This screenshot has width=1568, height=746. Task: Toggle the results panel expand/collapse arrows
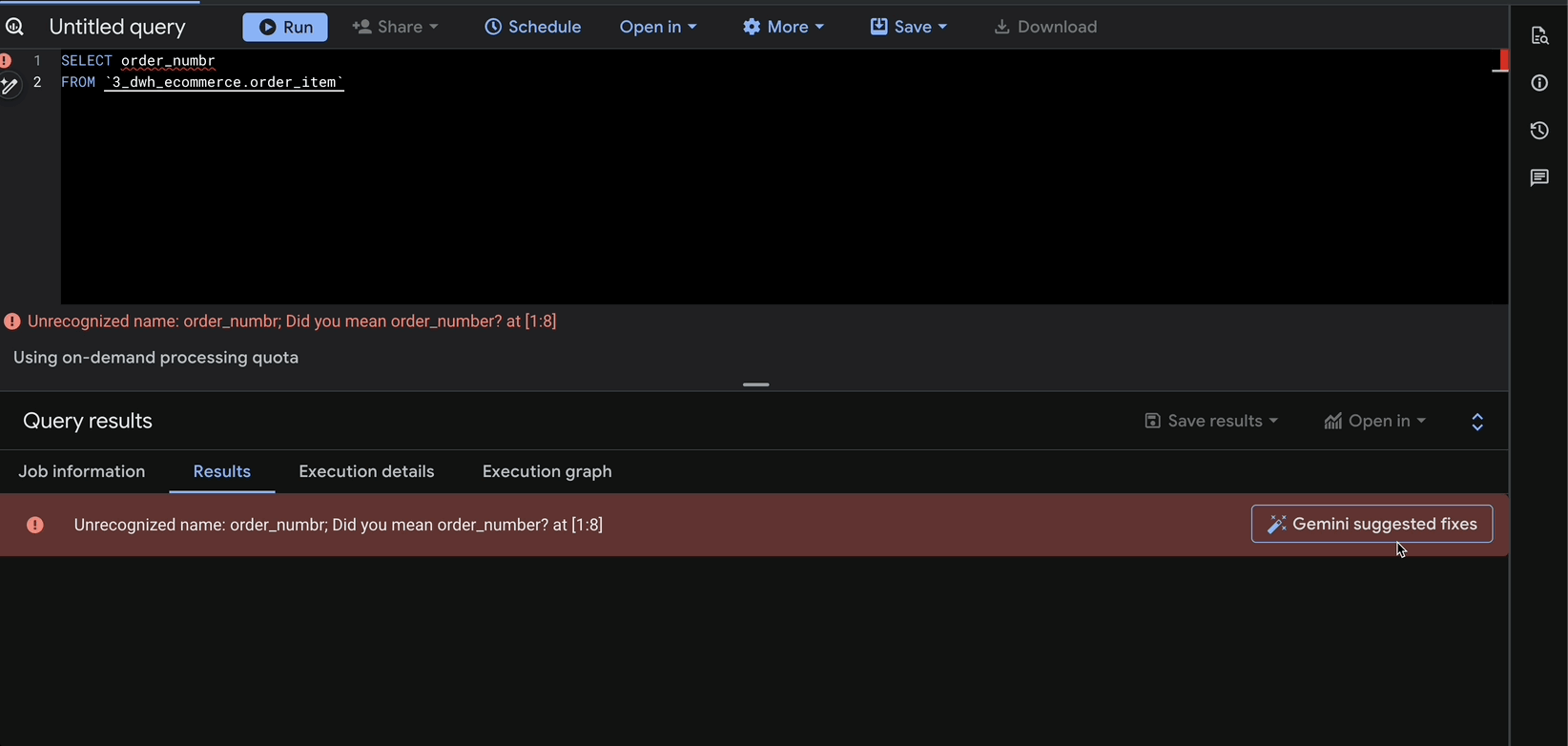(1477, 422)
